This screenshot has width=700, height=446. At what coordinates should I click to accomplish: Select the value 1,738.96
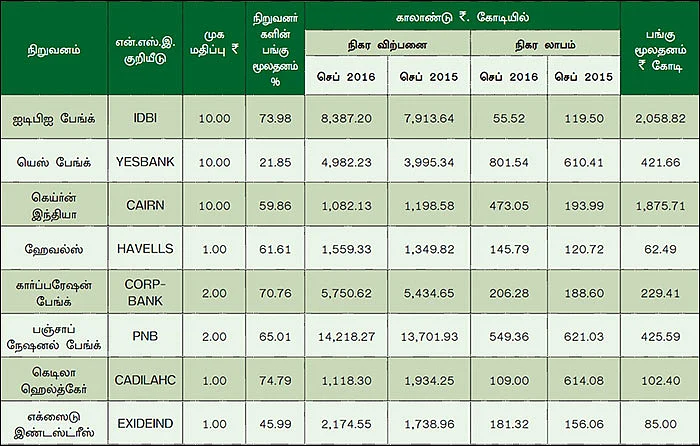[429, 424]
